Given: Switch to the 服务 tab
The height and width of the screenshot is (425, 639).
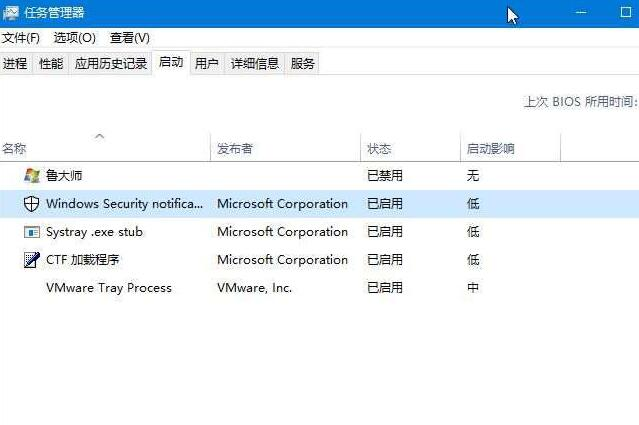Looking at the screenshot, I should pyautogui.click(x=303, y=64).
